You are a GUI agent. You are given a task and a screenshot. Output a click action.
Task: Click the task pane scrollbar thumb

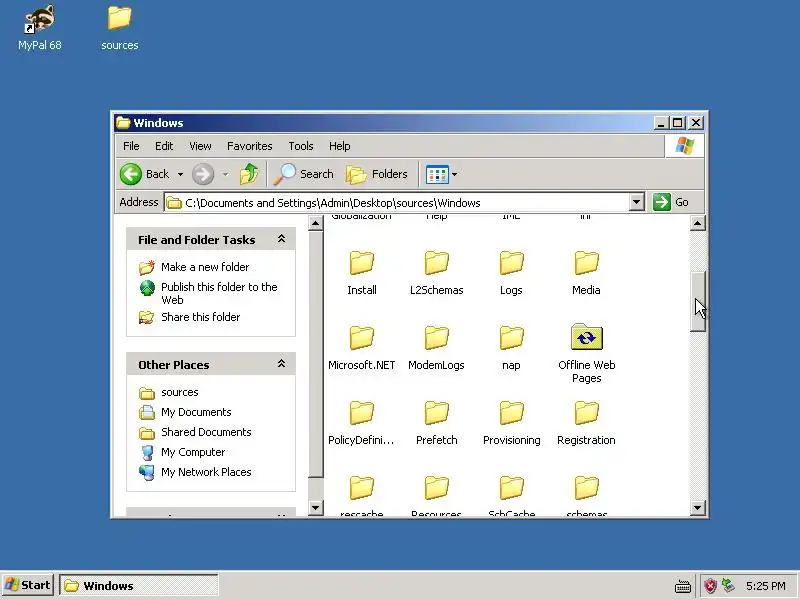[x=316, y=355]
